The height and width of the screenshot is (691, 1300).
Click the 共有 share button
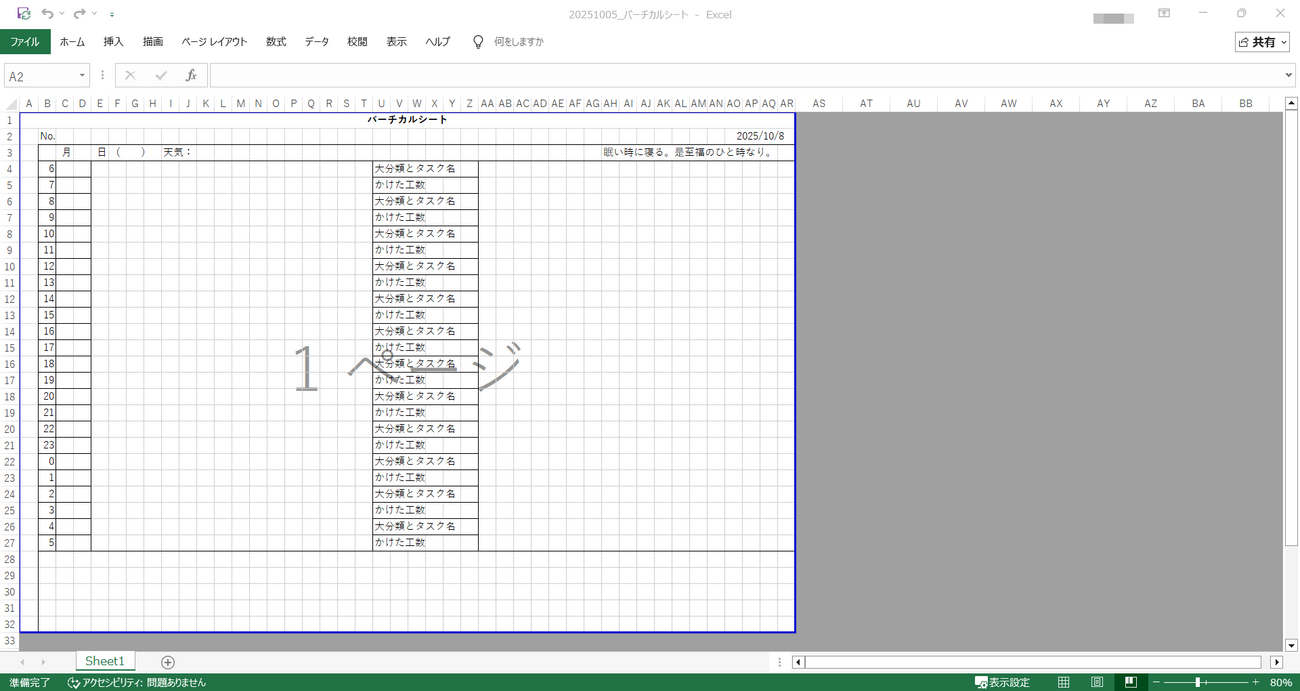(x=1262, y=42)
